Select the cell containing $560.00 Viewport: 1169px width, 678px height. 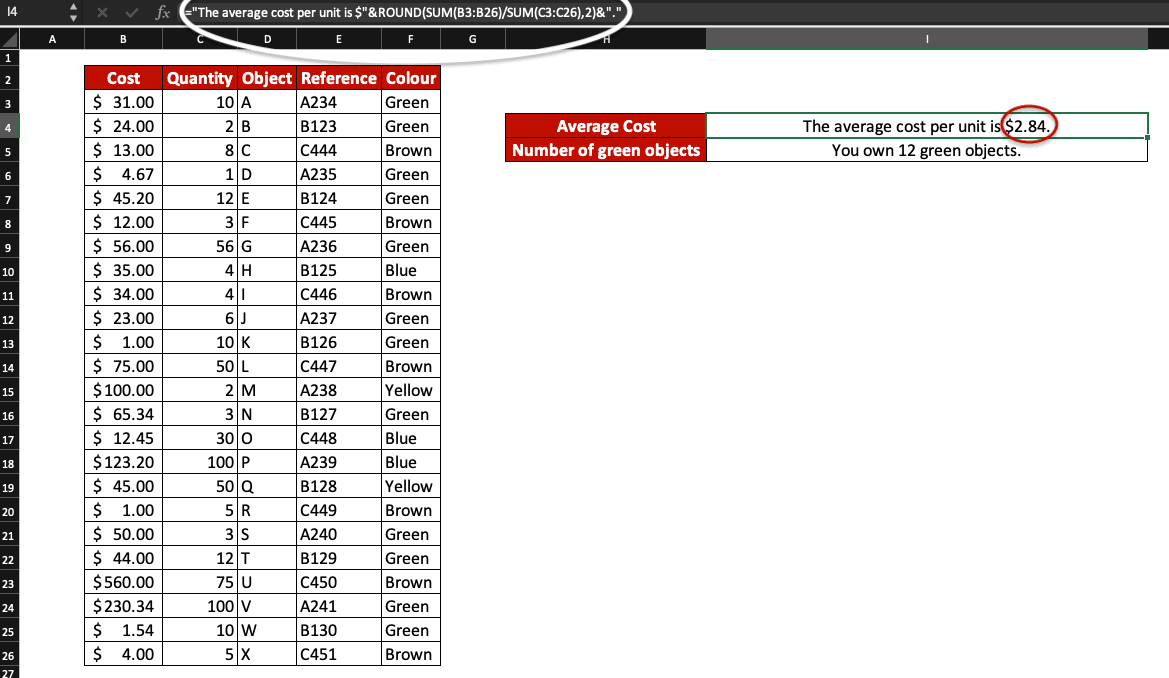coord(123,582)
